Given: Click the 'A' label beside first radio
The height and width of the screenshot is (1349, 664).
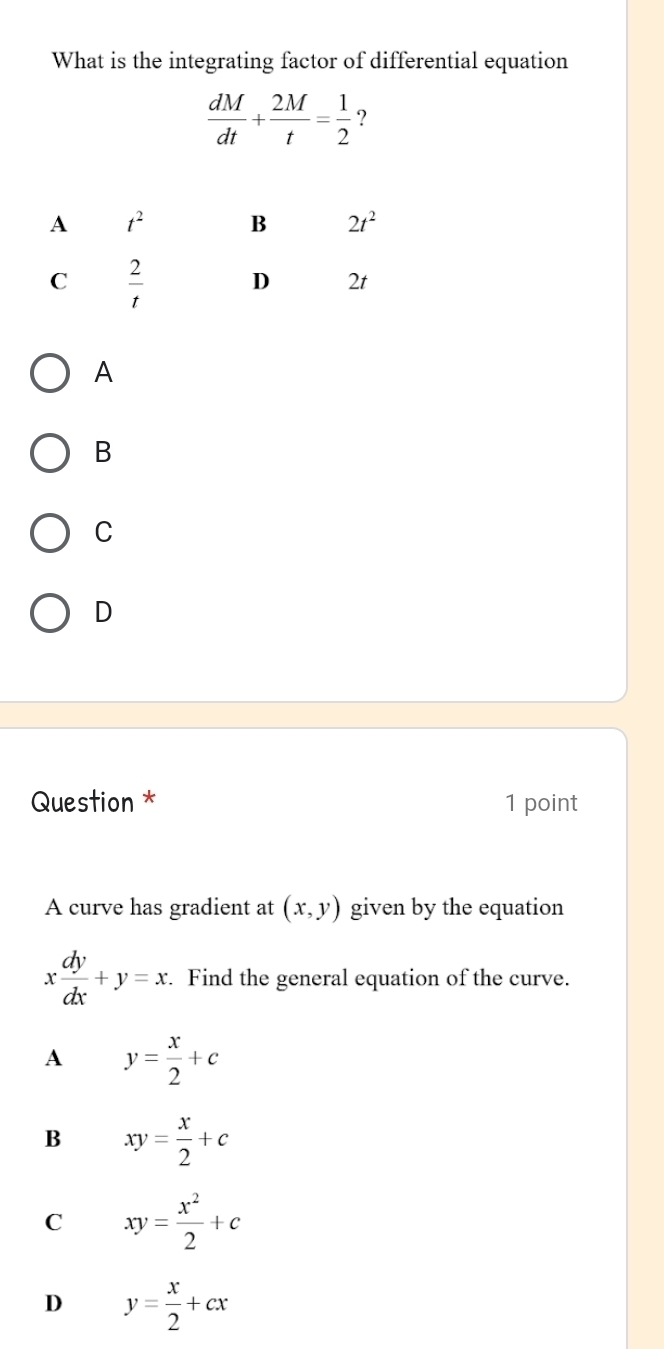Looking at the screenshot, I should click(103, 373).
